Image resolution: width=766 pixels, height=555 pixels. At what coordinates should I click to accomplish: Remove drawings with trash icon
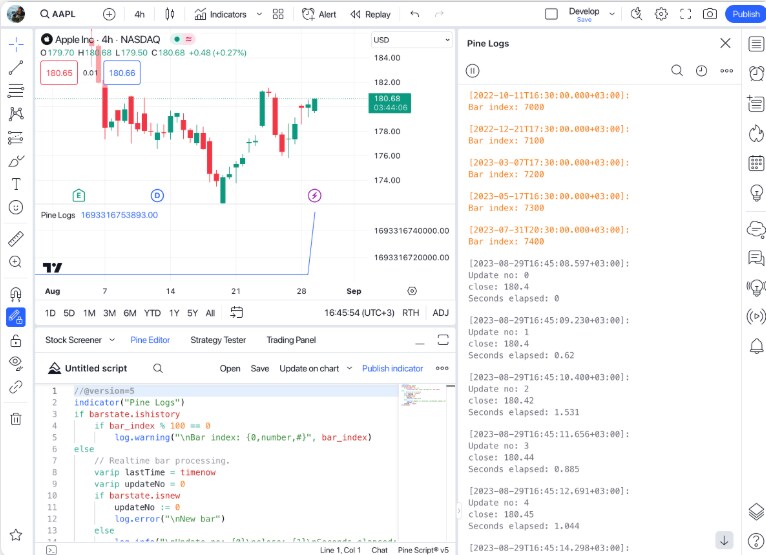[x=16, y=419]
